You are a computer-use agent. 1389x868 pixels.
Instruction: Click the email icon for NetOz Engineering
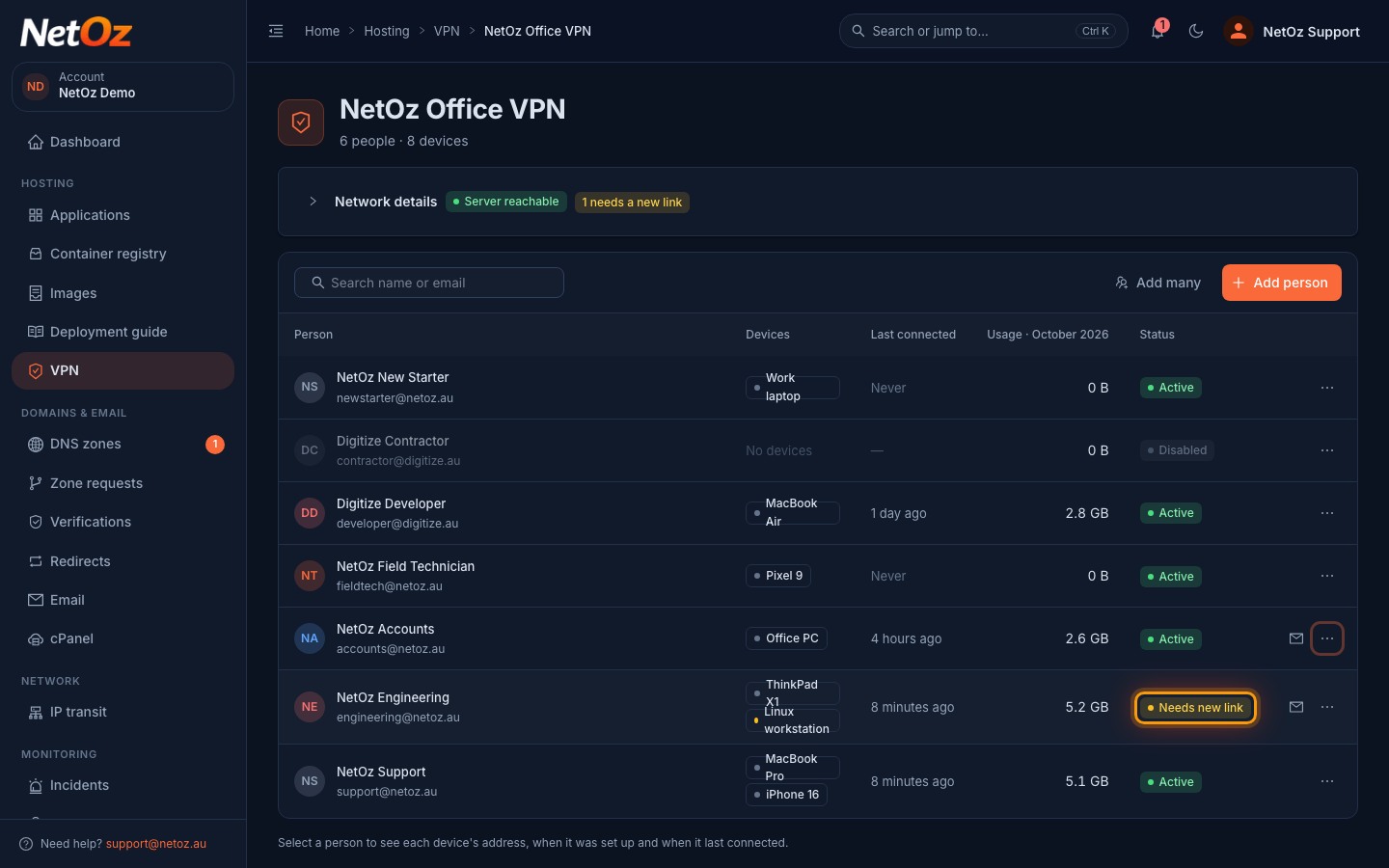(x=1296, y=707)
